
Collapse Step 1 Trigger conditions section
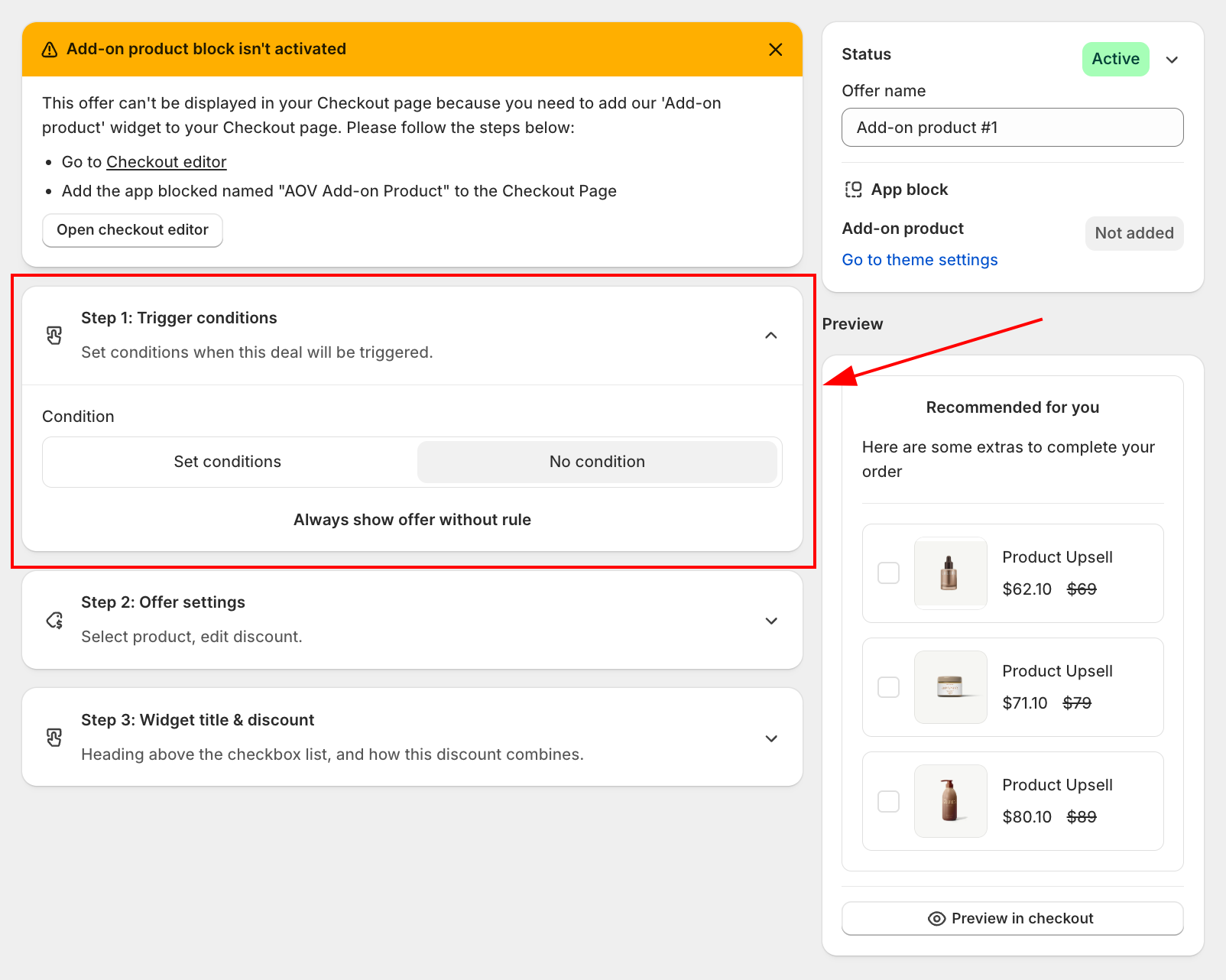pyautogui.click(x=771, y=336)
